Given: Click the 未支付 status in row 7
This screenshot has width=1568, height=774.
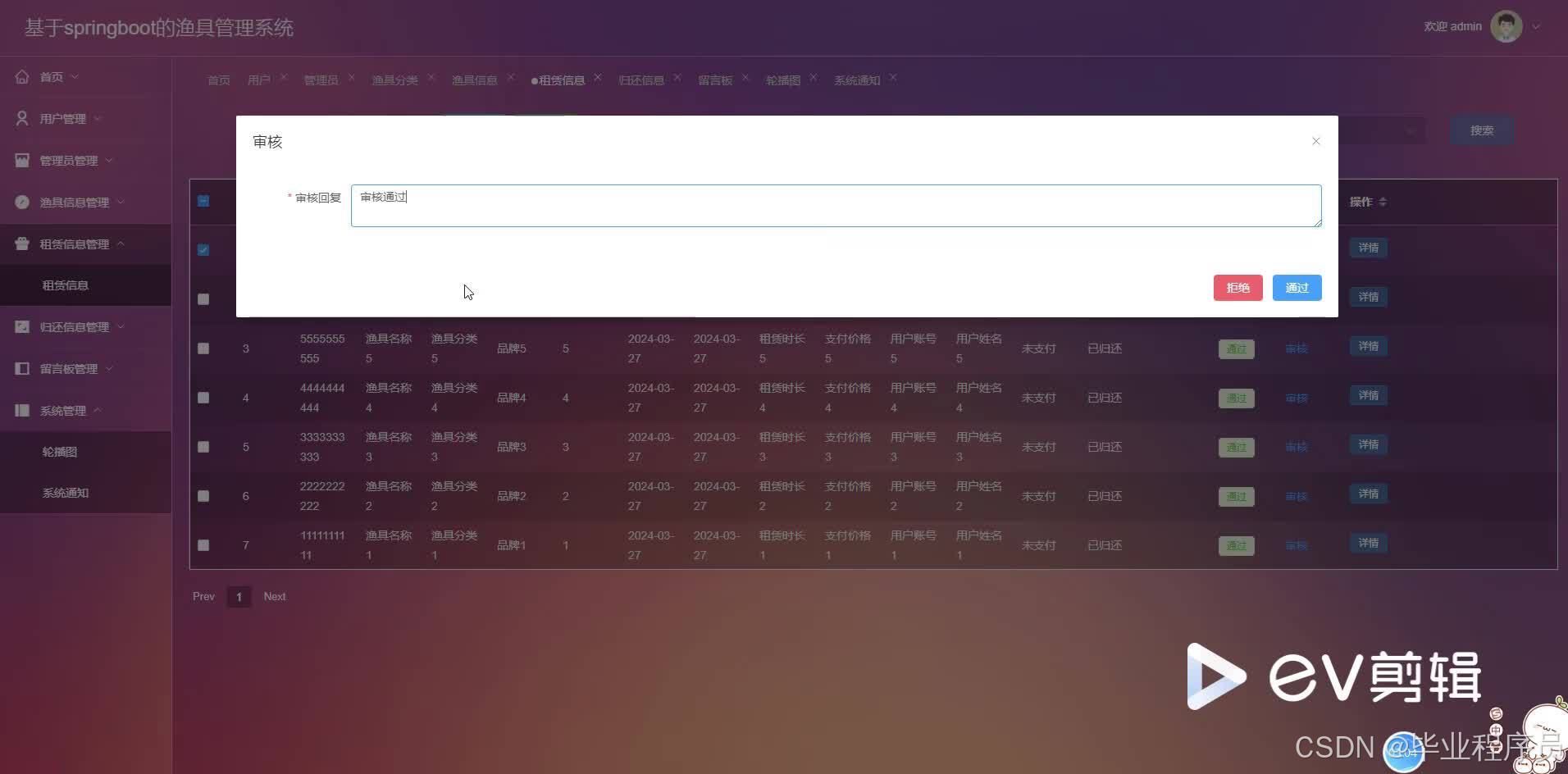Looking at the screenshot, I should [1039, 545].
